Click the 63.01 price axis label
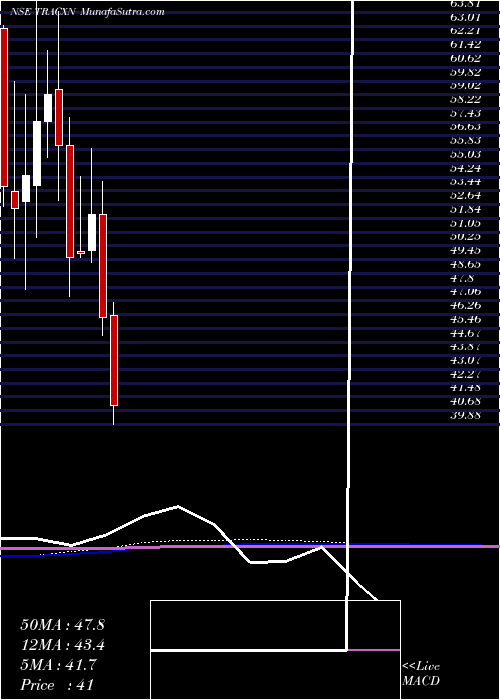 [466, 18]
